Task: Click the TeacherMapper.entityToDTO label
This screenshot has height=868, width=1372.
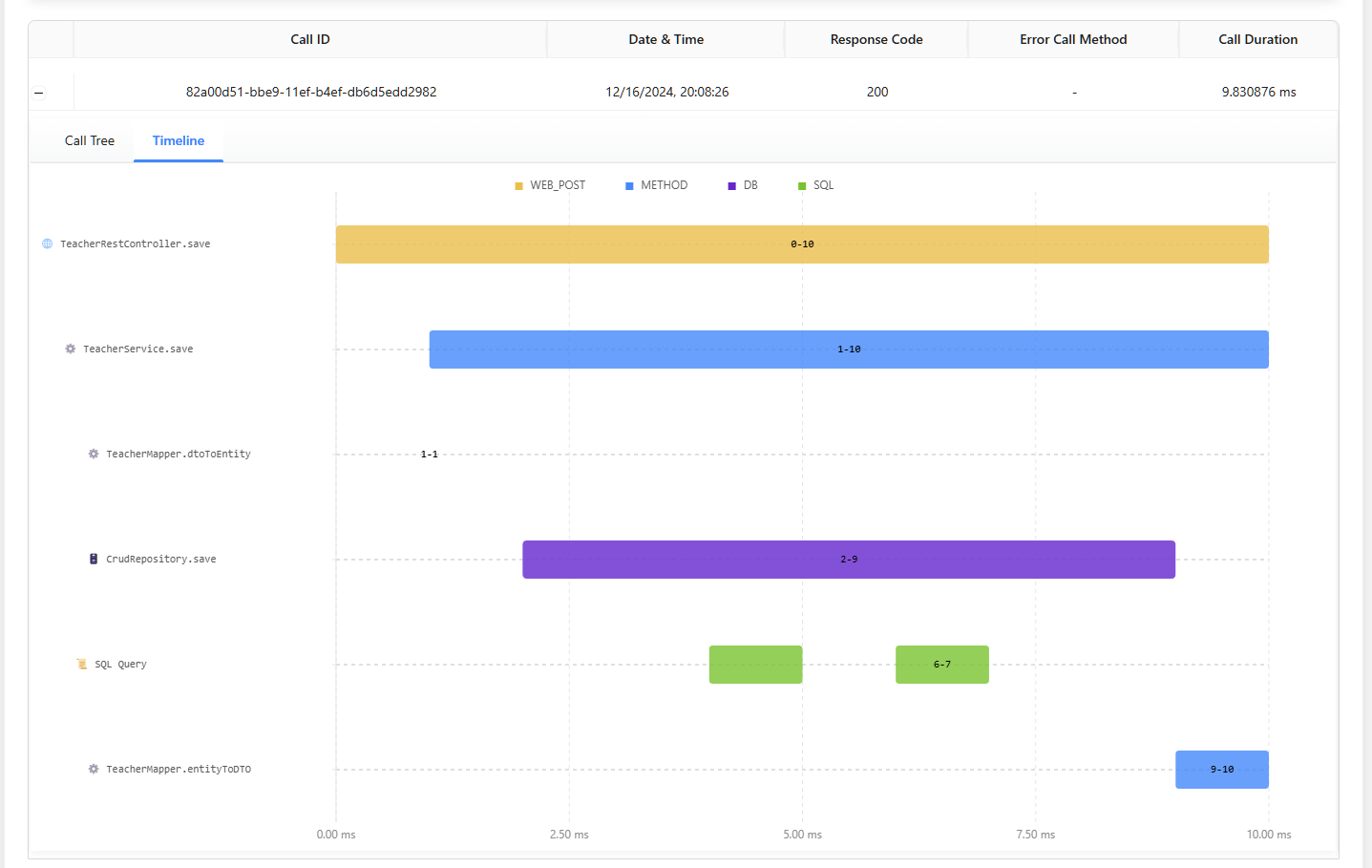Action: point(179,770)
